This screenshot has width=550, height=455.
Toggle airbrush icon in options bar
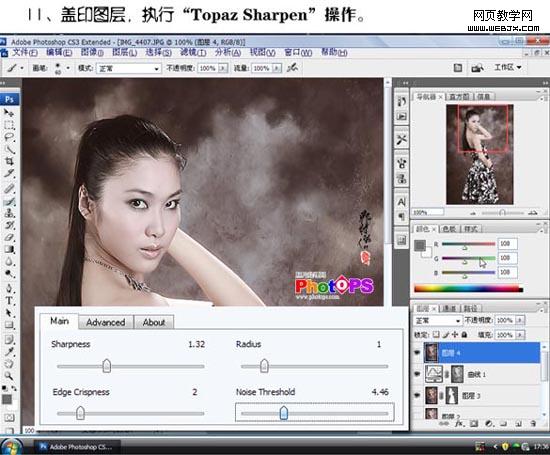tap(293, 67)
